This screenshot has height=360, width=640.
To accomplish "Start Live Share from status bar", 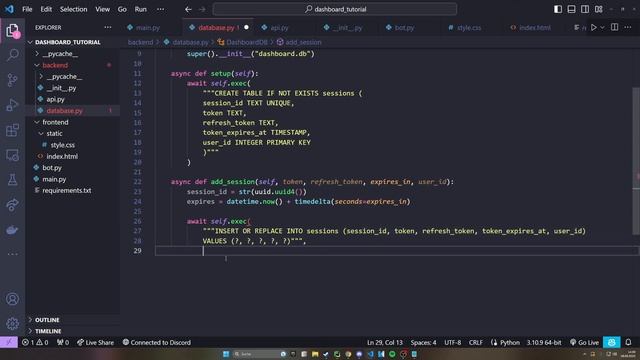I will [x=96, y=342].
